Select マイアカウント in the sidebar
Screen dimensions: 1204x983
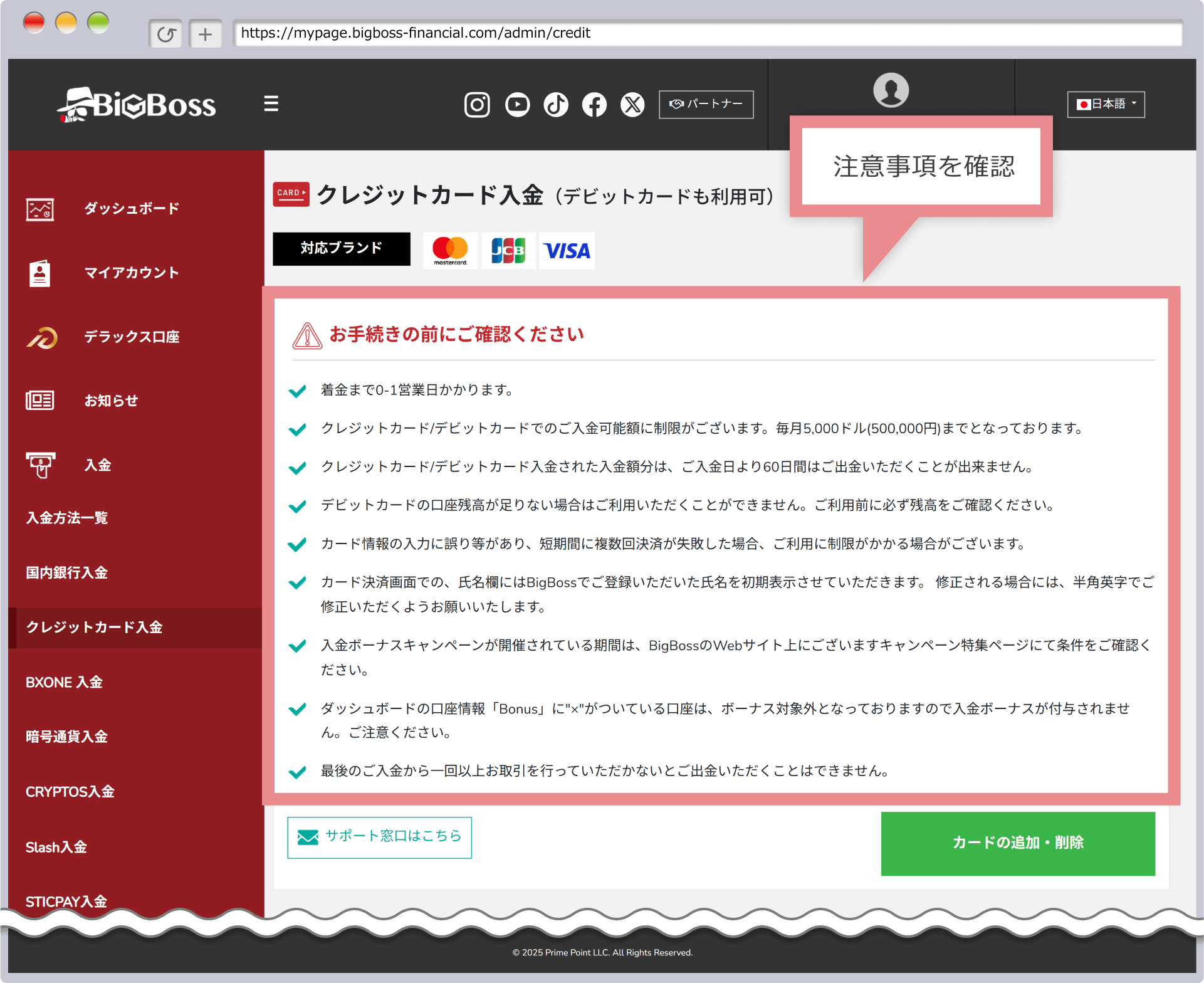click(x=132, y=273)
